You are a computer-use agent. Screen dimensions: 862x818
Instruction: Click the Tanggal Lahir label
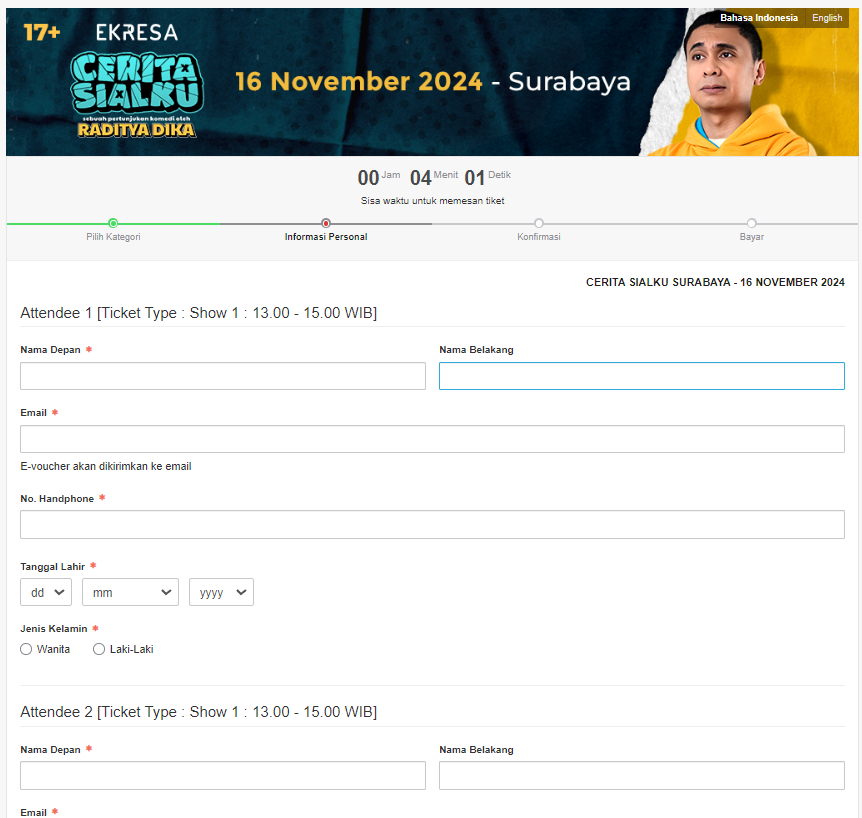coord(53,567)
